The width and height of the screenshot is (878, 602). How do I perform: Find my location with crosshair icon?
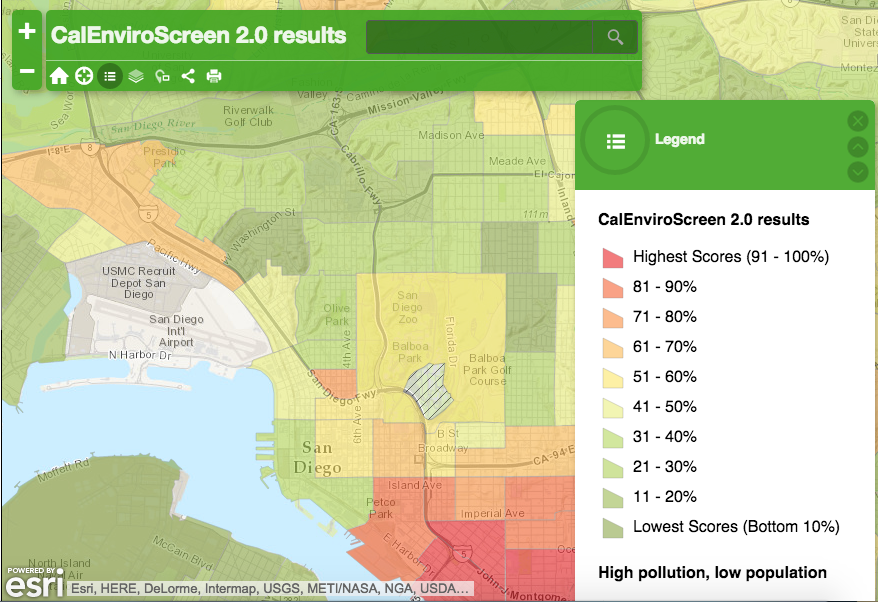pyautogui.click(x=84, y=76)
